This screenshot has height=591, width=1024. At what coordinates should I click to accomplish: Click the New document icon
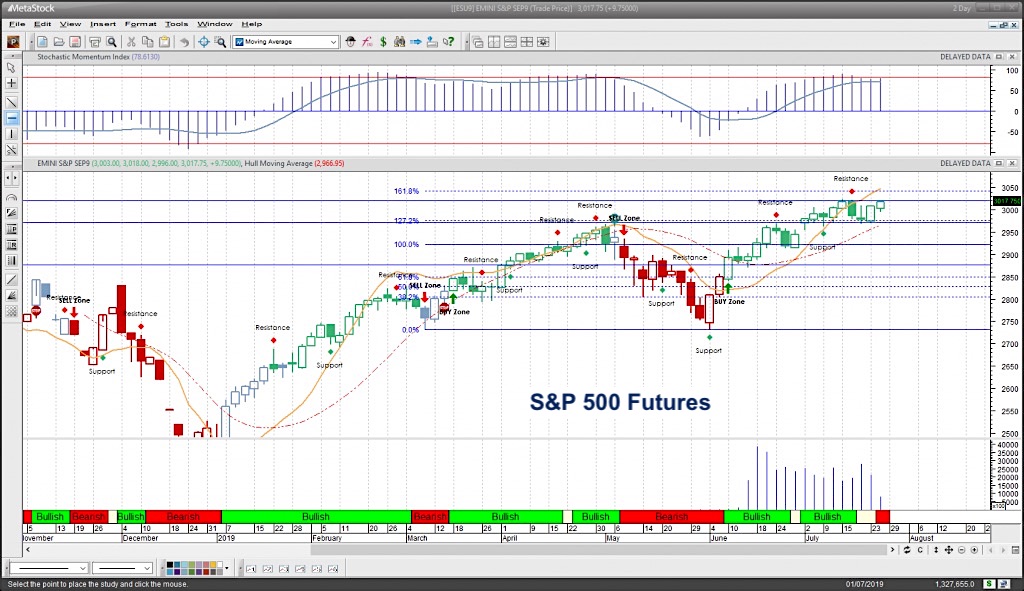coord(42,42)
